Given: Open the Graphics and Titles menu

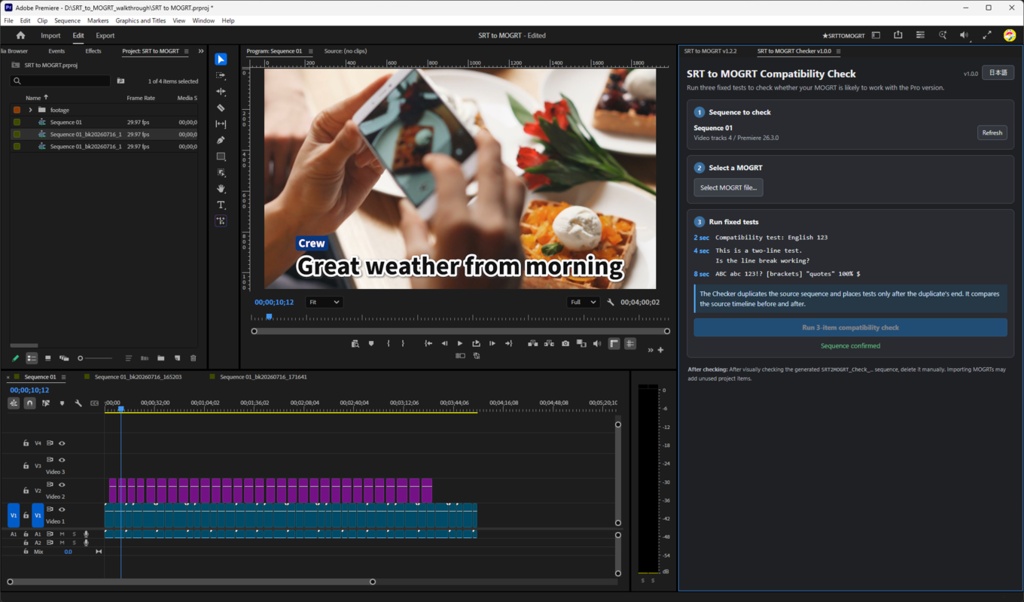Looking at the screenshot, I should [140, 20].
